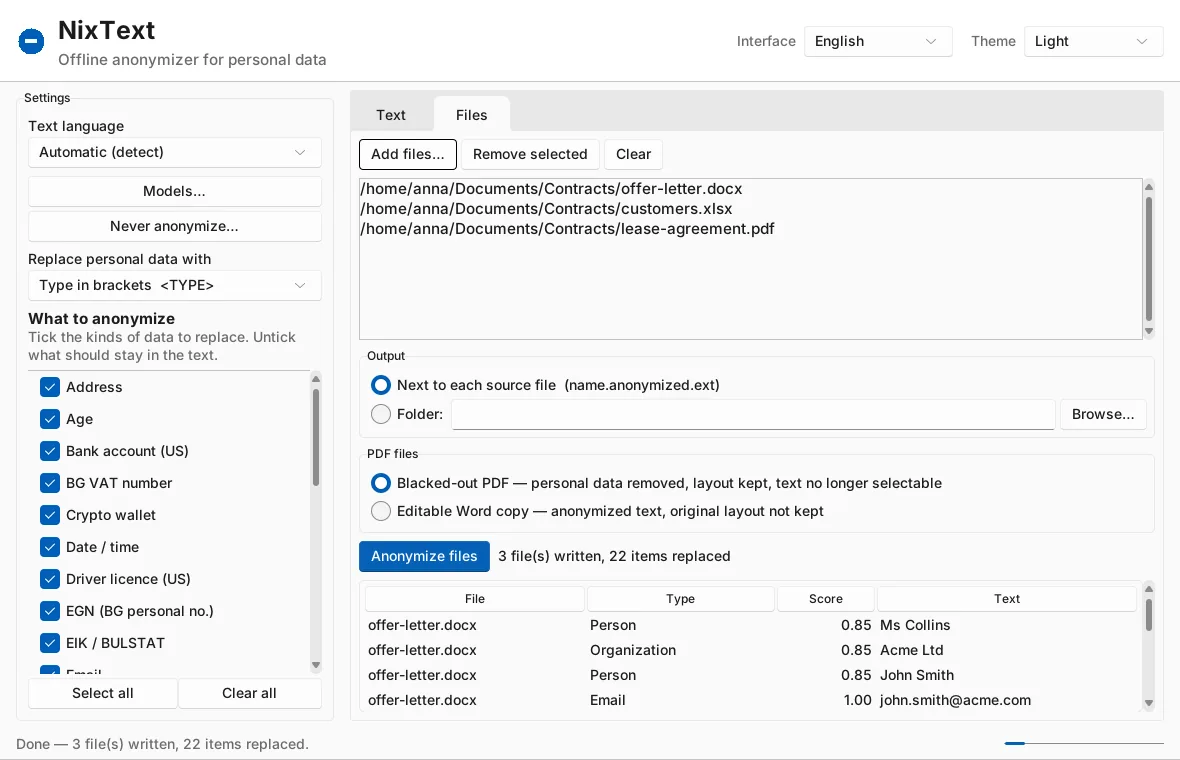Select the Editable Word copy option
Viewport: 1180px width, 760px height.
pos(381,511)
